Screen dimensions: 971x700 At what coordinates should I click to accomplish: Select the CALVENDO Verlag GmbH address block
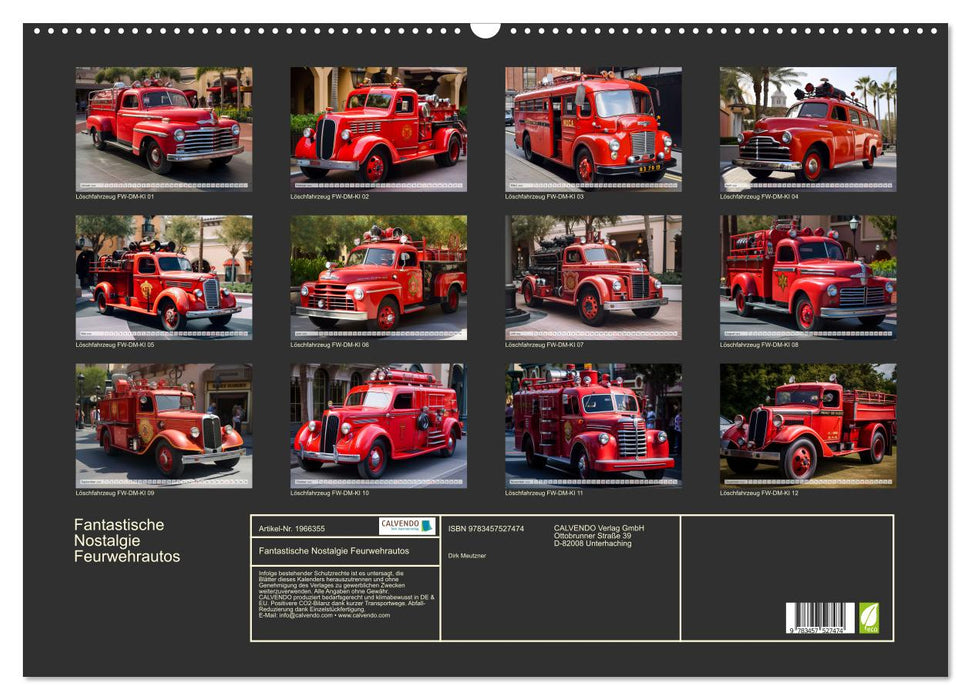[x=599, y=535]
